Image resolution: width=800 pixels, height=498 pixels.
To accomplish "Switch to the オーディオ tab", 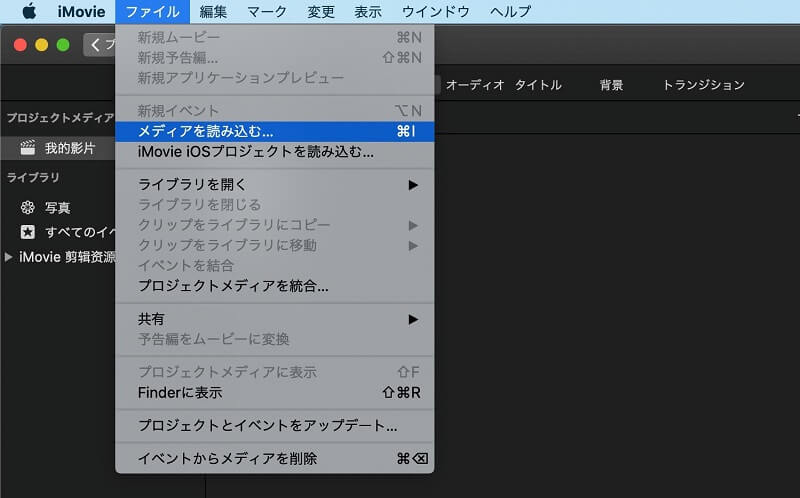I will 474,85.
